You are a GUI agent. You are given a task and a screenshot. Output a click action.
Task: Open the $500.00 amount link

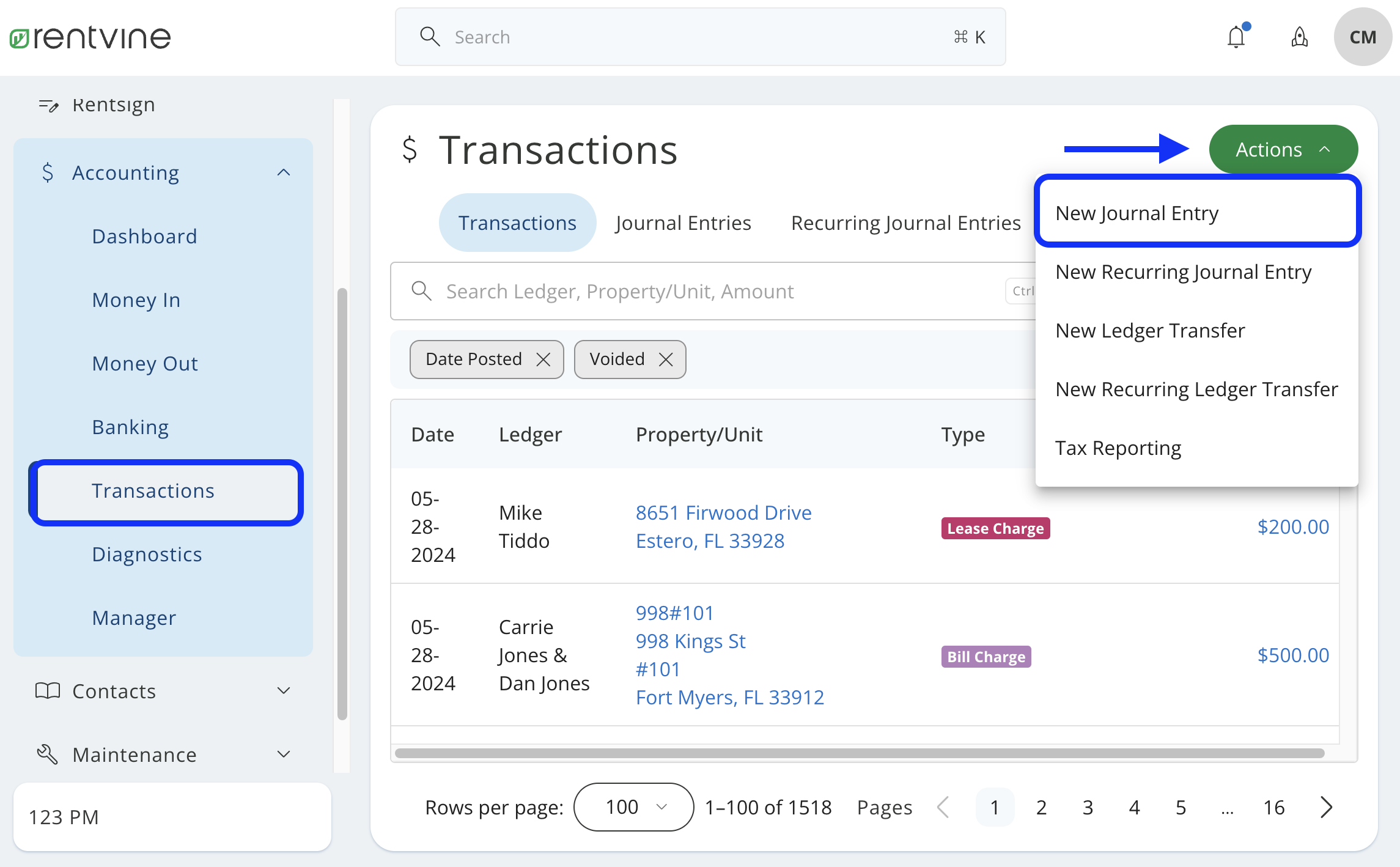[x=1292, y=655]
